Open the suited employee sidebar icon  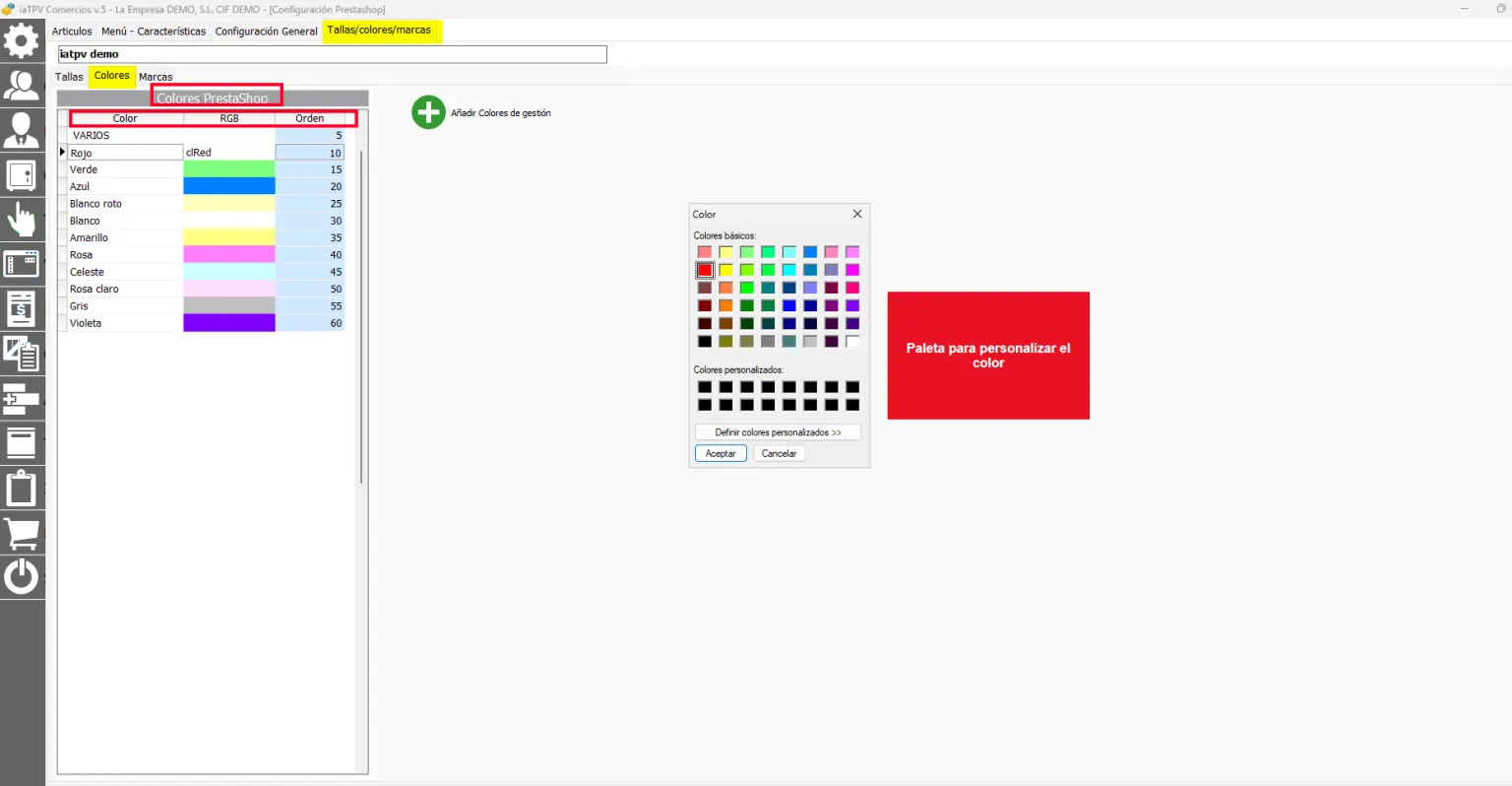tap(22, 129)
